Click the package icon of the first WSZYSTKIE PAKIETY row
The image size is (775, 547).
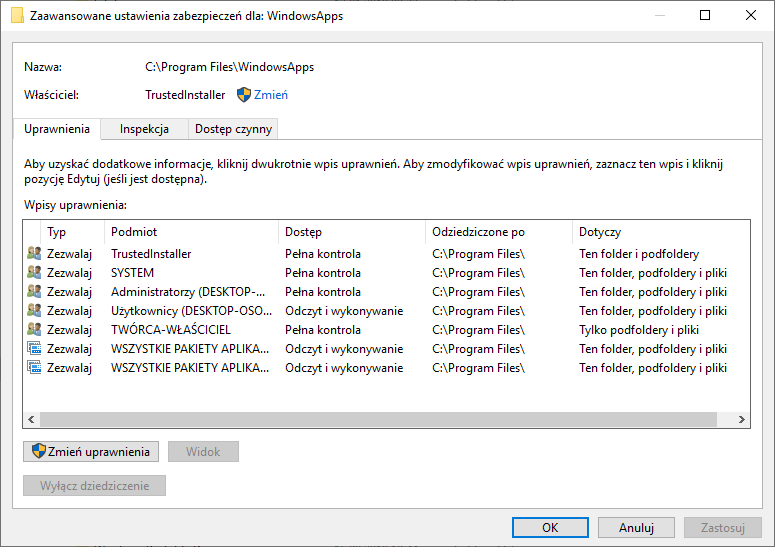pos(34,348)
